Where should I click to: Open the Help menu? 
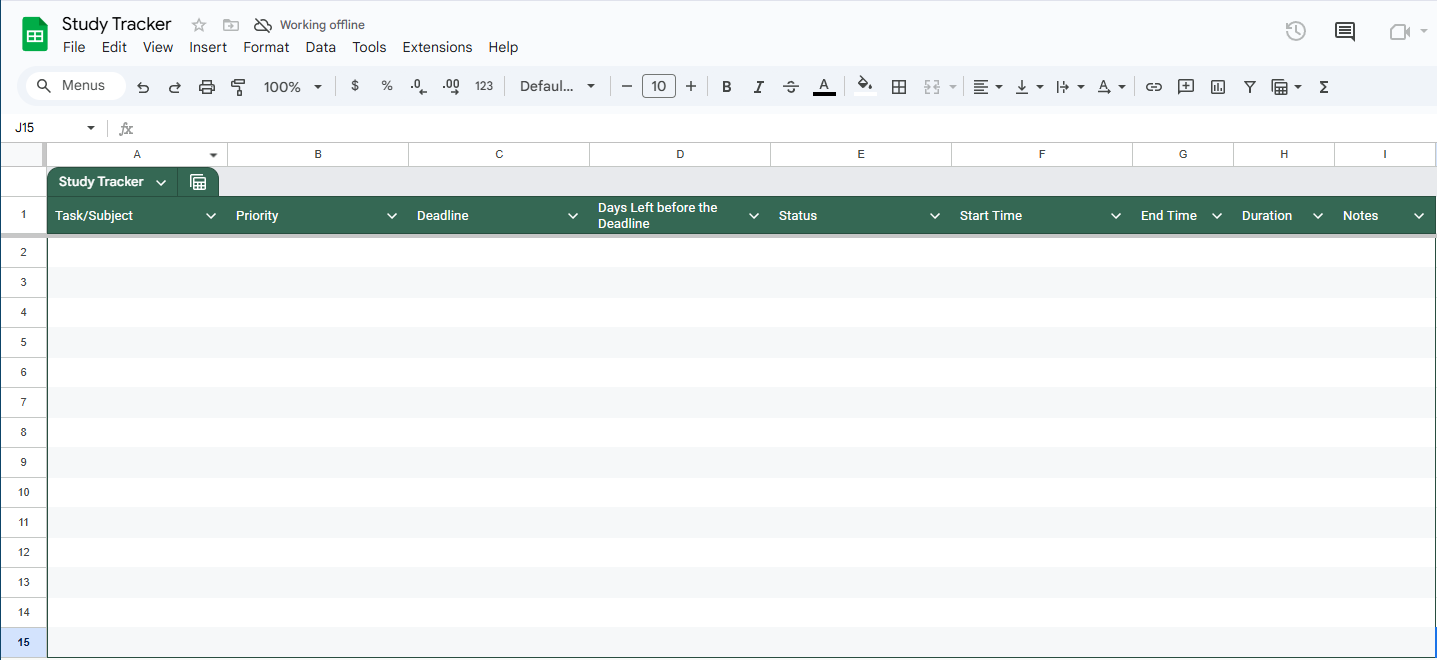coord(503,47)
